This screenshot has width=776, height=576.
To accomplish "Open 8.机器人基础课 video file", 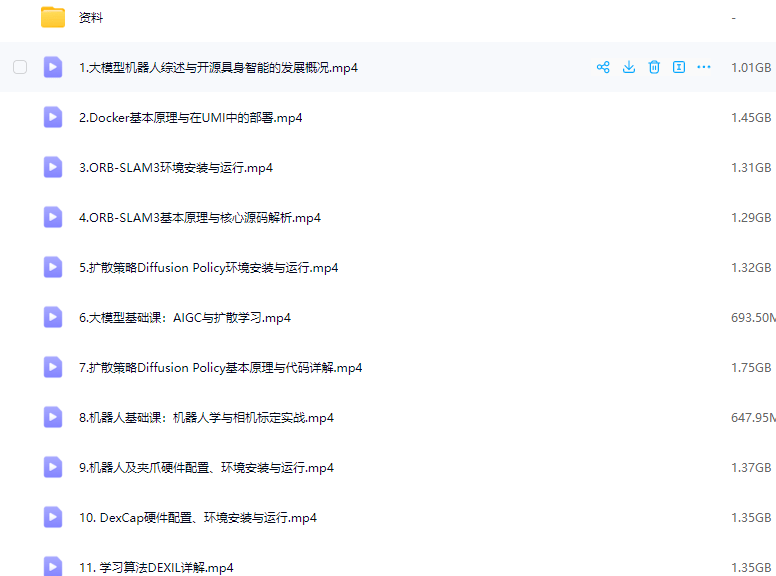I will click(206, 418).
